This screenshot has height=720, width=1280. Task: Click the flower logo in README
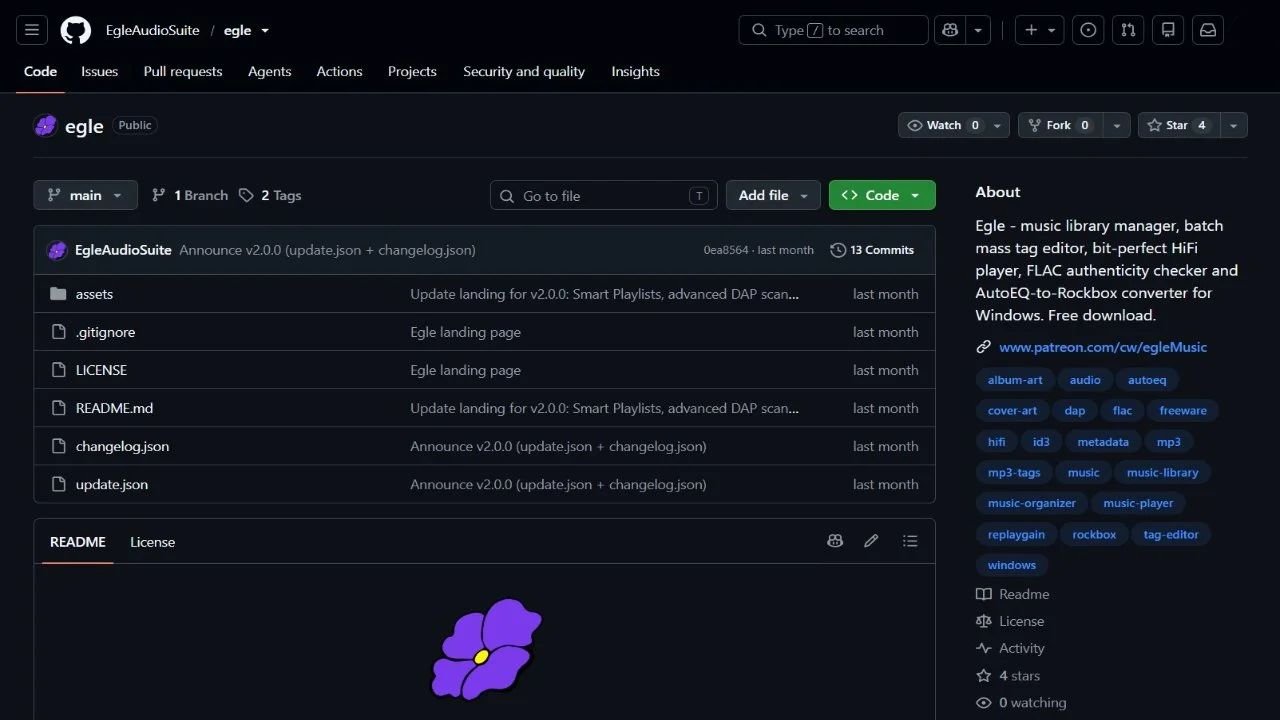[x=485, y=649]
